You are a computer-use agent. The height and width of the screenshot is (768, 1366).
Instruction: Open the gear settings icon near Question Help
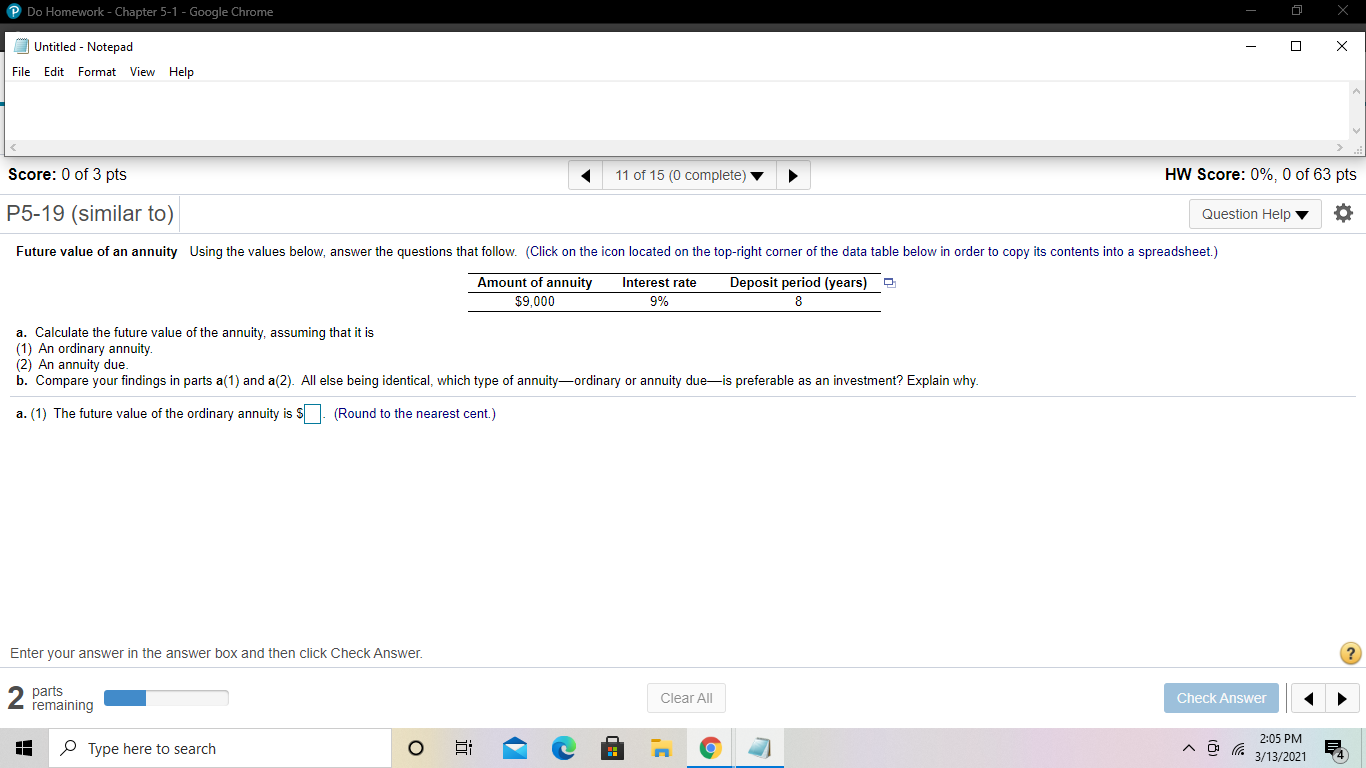1343,212
